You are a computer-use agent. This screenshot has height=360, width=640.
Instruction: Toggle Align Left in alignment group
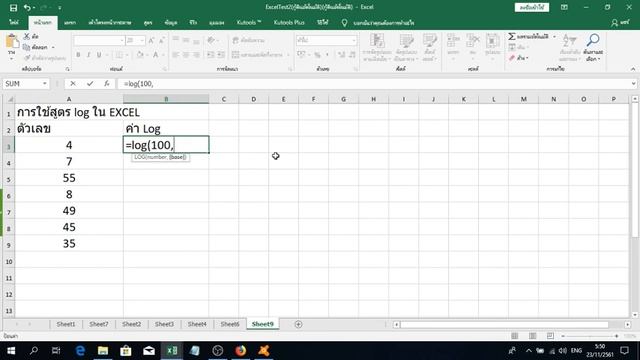[x=176, y=55]
